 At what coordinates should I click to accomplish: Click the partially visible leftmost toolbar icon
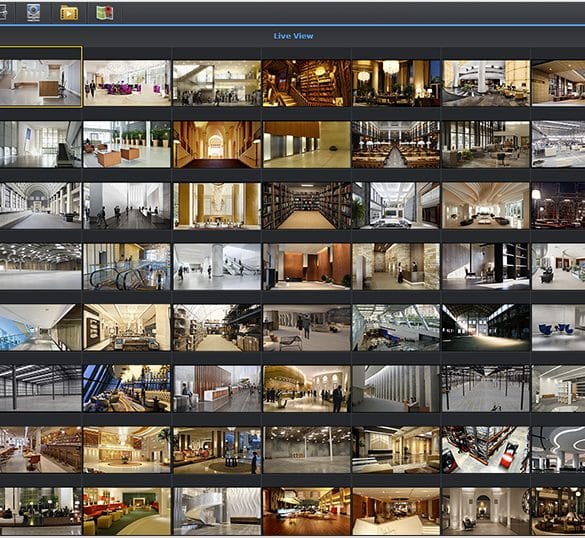(x=3, y=13)
